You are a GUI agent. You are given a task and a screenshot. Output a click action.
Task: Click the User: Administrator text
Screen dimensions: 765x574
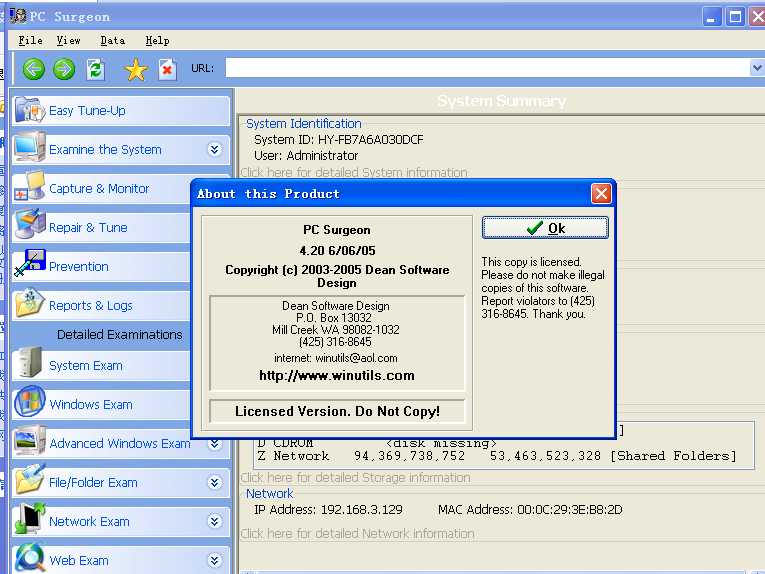pos(306,156)
